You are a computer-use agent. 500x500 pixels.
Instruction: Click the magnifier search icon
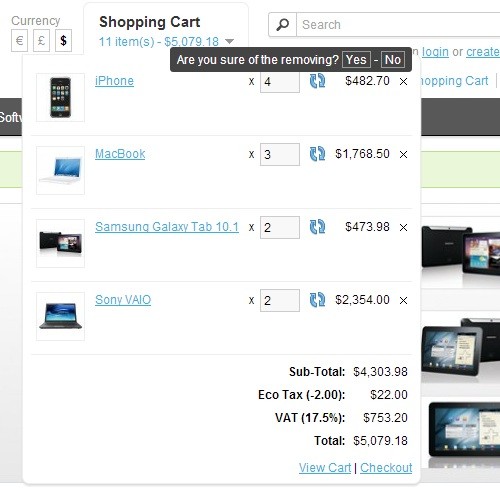tap(283, 25)
